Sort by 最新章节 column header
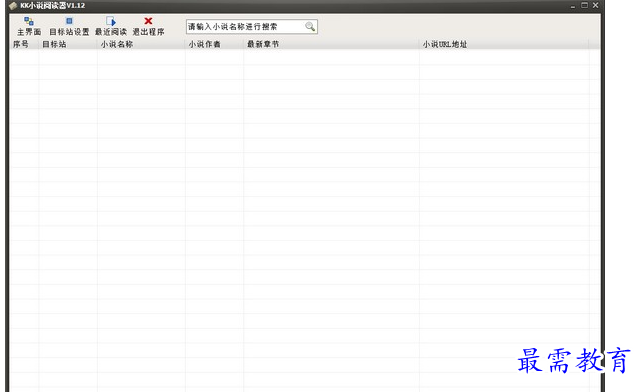 pyautogui.click(x=331, y=44)
